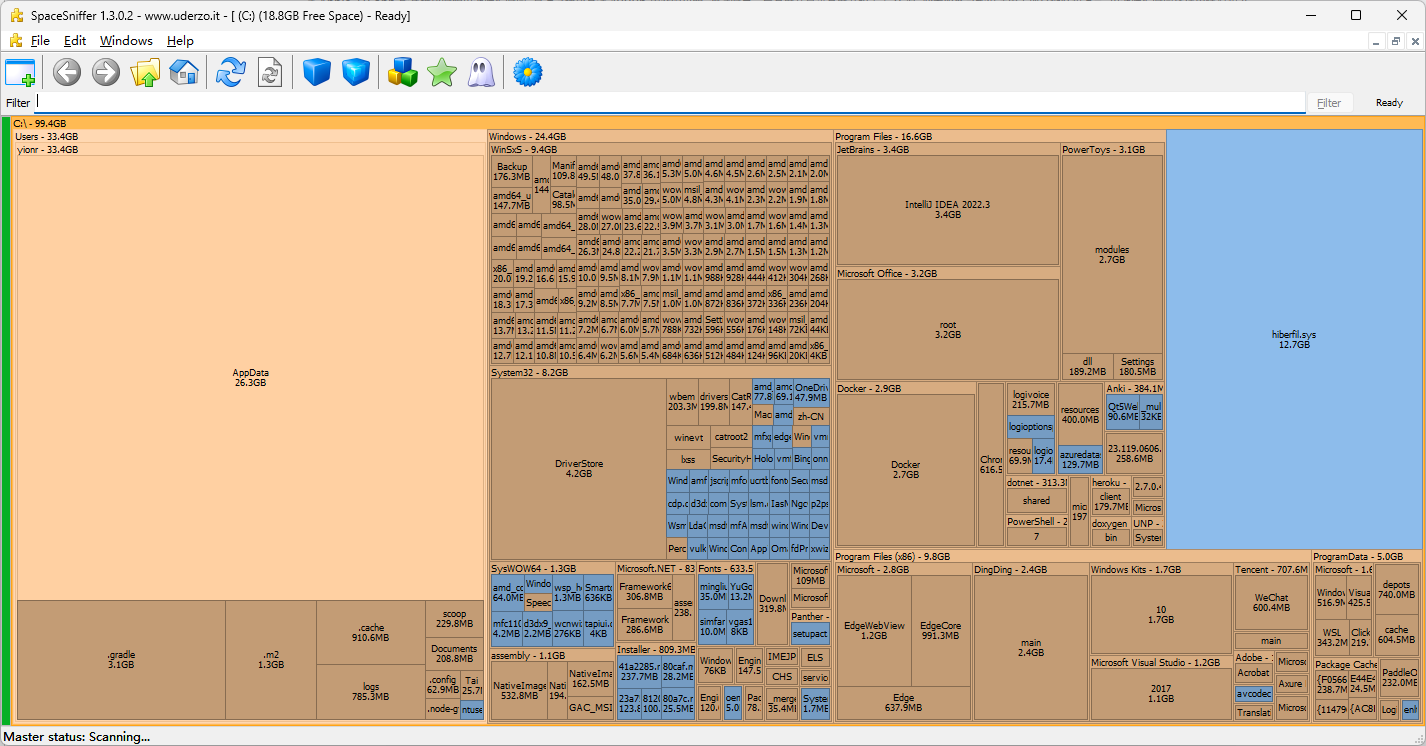Select the drivers 199.8MB block

(714, 402)
